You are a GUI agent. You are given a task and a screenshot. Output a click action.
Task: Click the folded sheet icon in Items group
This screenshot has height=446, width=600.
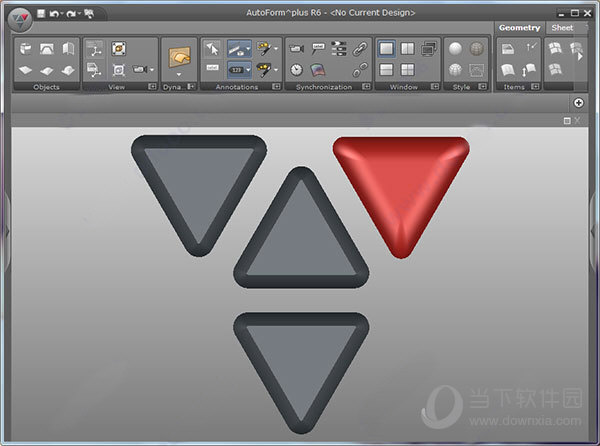pos(507,70)
